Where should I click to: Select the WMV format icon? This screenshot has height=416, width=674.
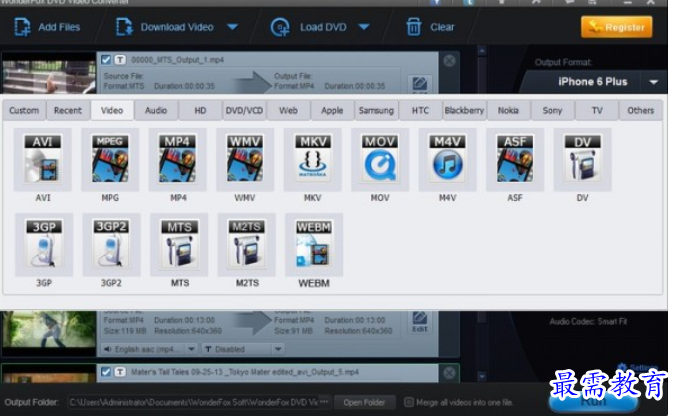click(245, 159)
